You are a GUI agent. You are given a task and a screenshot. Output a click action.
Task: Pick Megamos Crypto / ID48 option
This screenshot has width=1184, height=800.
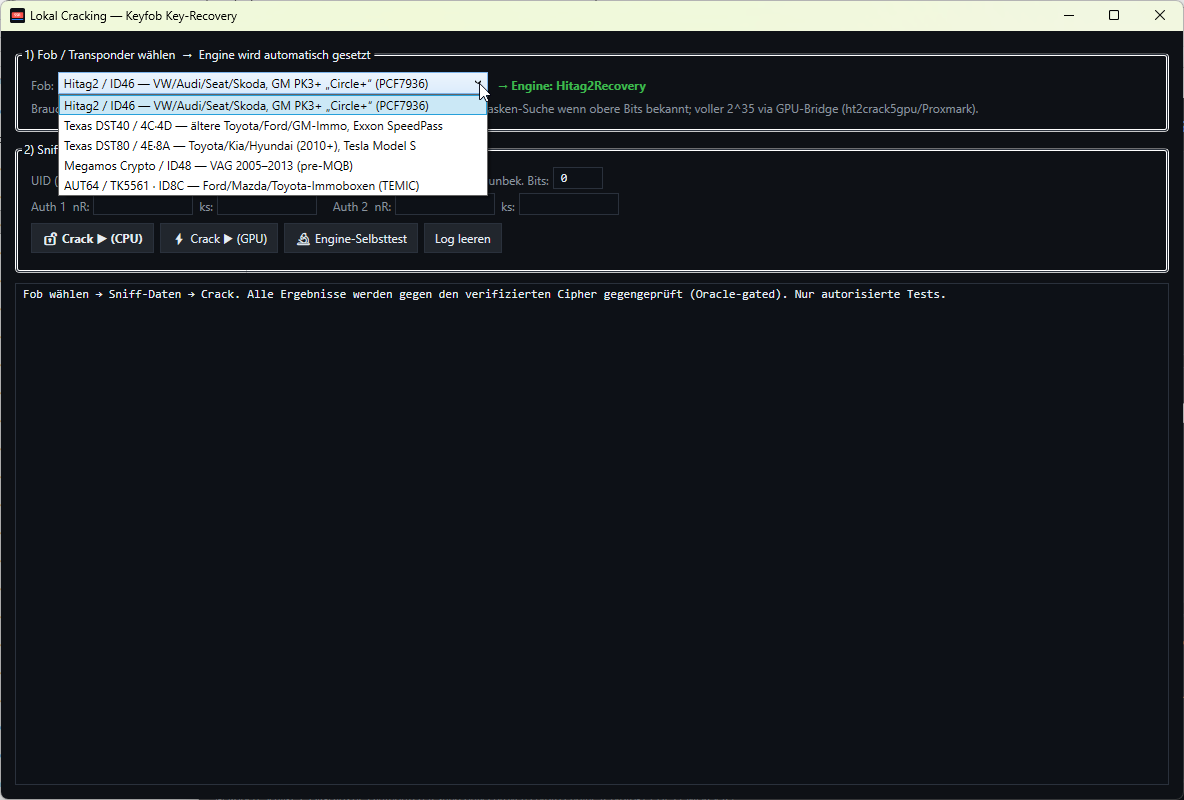[273, 165]
